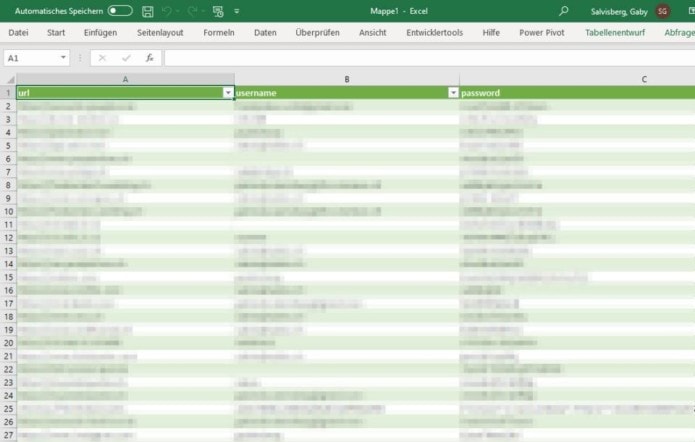Click into the formula bar input
The image size is (695, 442).
420,58
